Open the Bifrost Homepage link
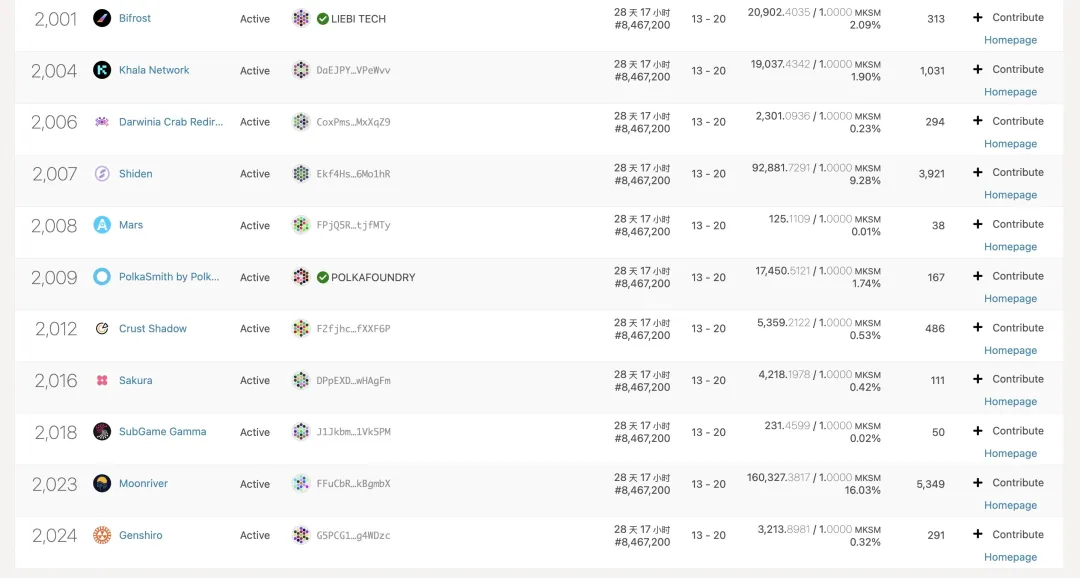This screenshot has height=578, width=1080. (1010, 40)
